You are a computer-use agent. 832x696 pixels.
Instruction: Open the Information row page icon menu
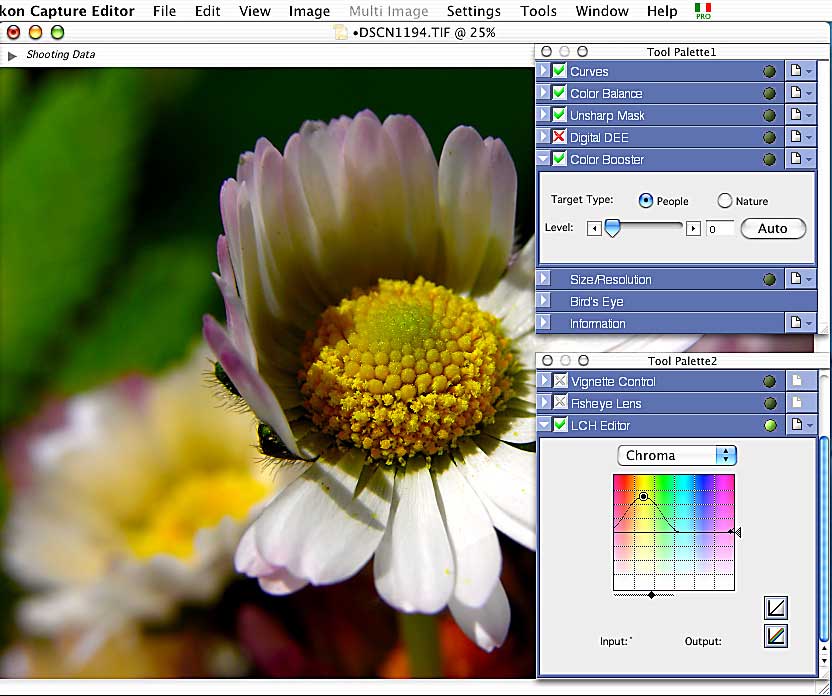tap(800, 323)
